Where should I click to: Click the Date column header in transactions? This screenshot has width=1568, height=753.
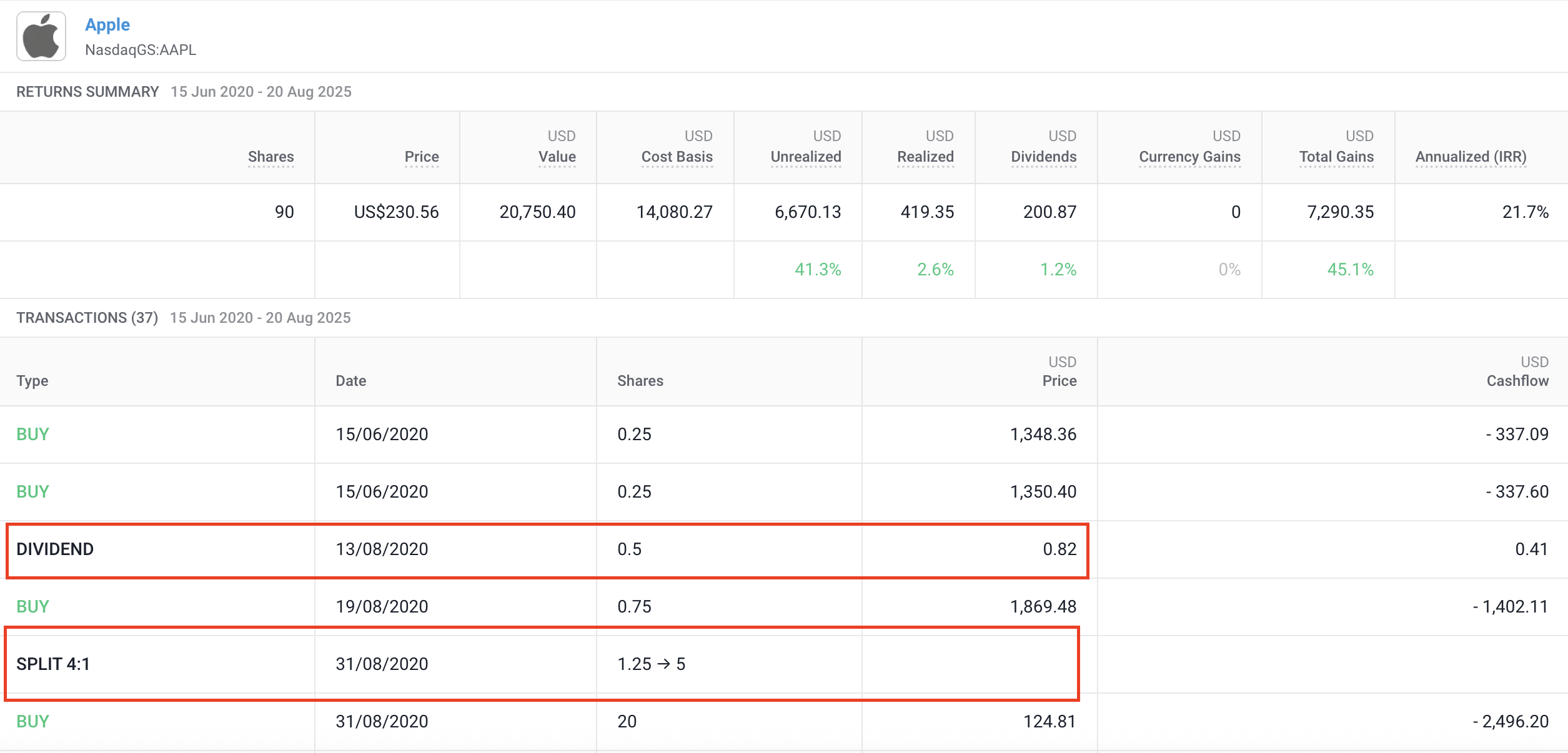coord(350,381)
